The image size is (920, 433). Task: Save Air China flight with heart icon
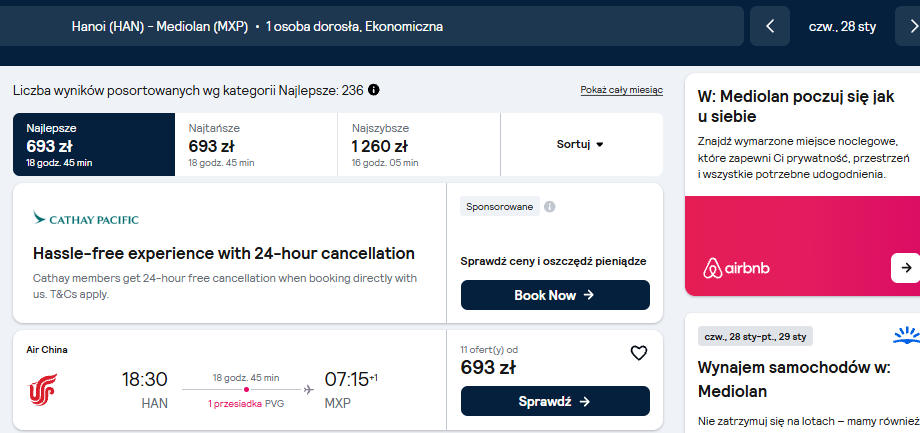638,353
